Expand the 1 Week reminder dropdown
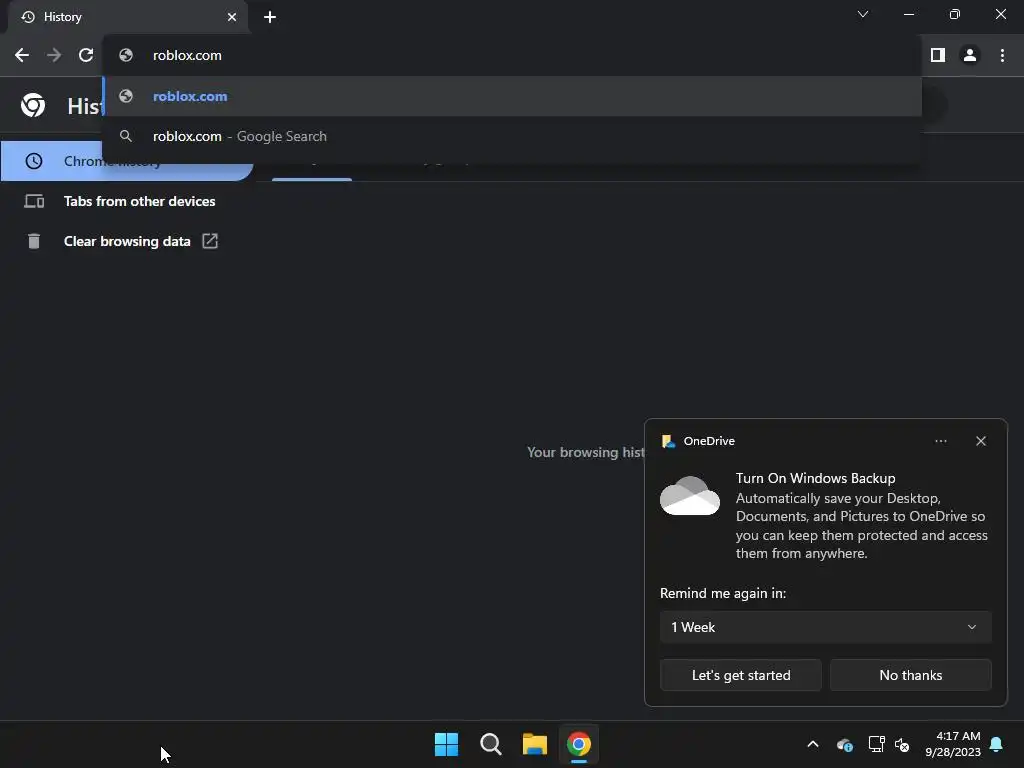 click(825, 627)
